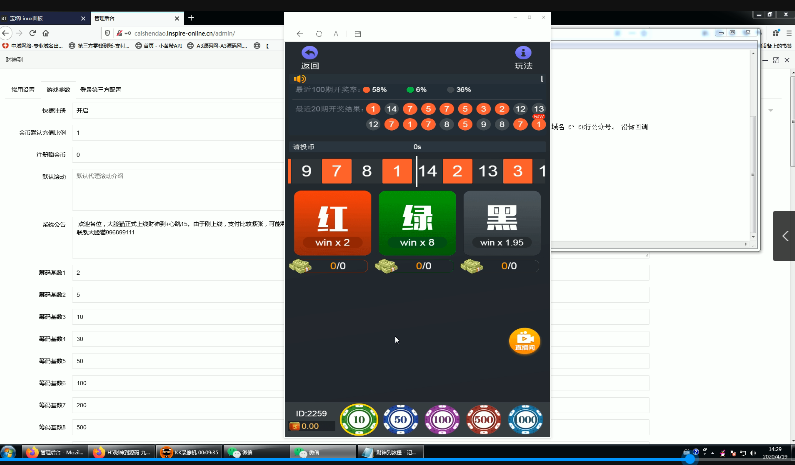795x465 pixels.
Task: Switch to the second settings tab
Action: pos(58,89)
